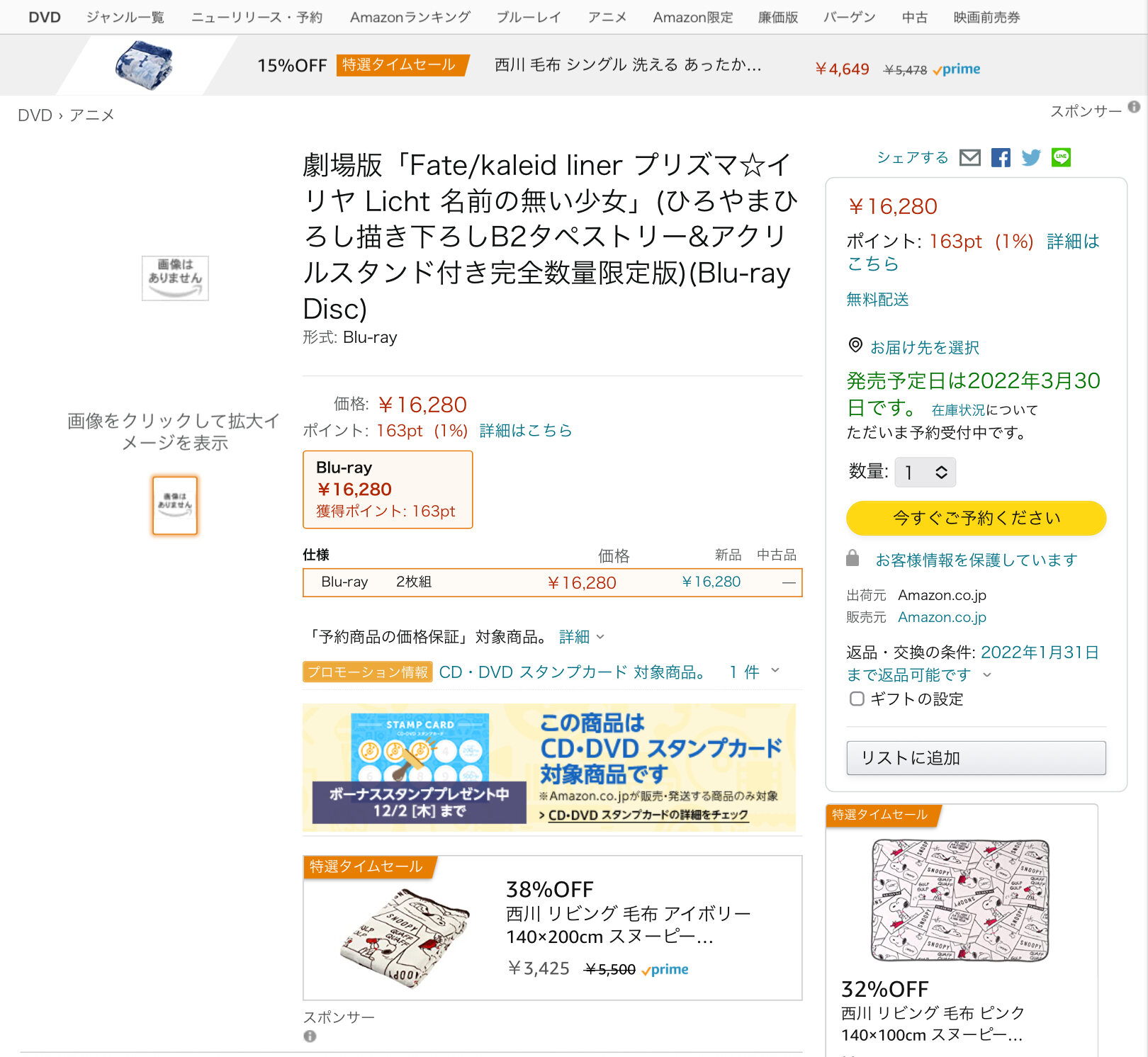Select the Blu-ray format option box
Viewport: 1148px width, 1057px height.
pos(388,490)
